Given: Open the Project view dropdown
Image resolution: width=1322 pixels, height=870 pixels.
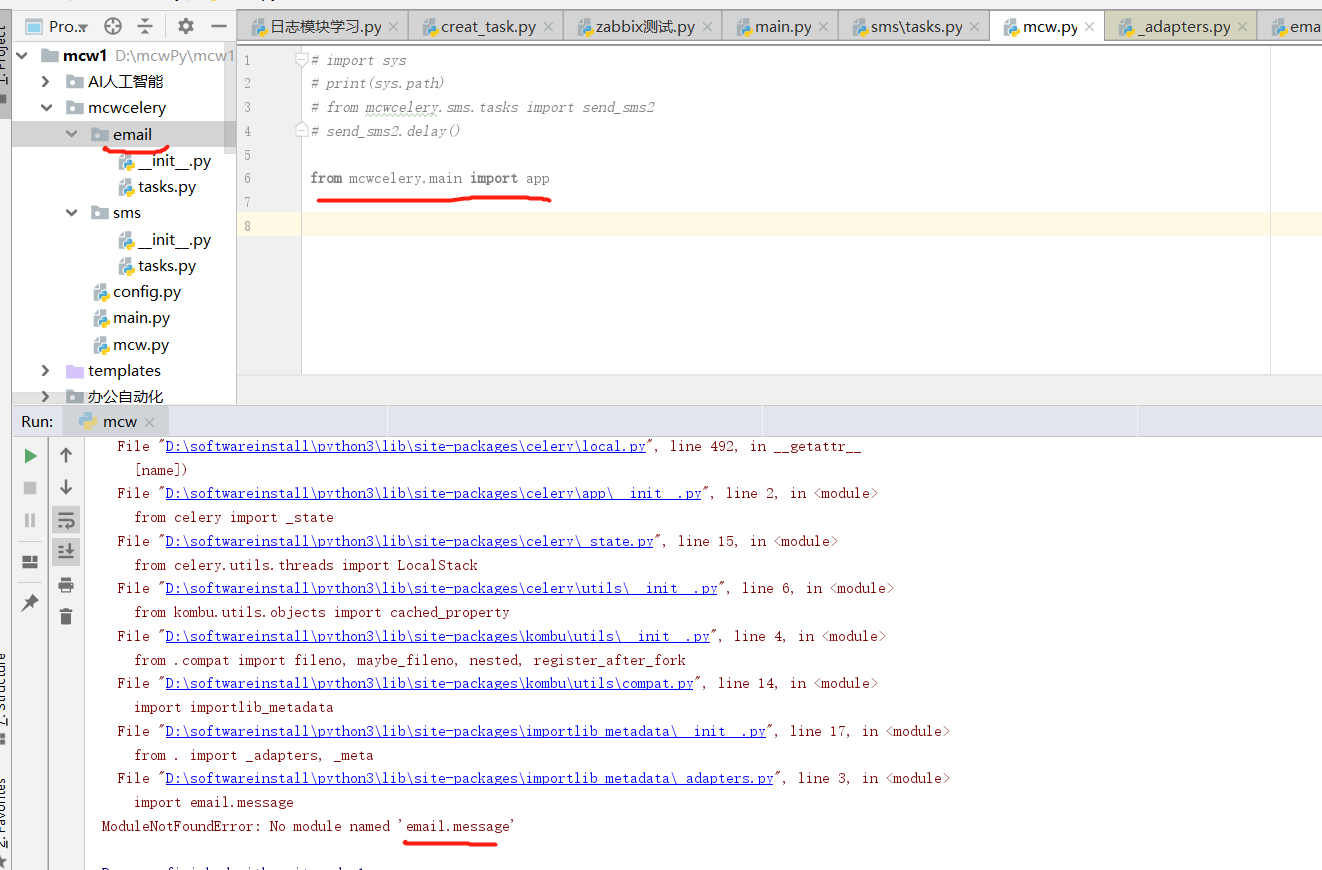Looking at the screenshot, I should [68, 26].
